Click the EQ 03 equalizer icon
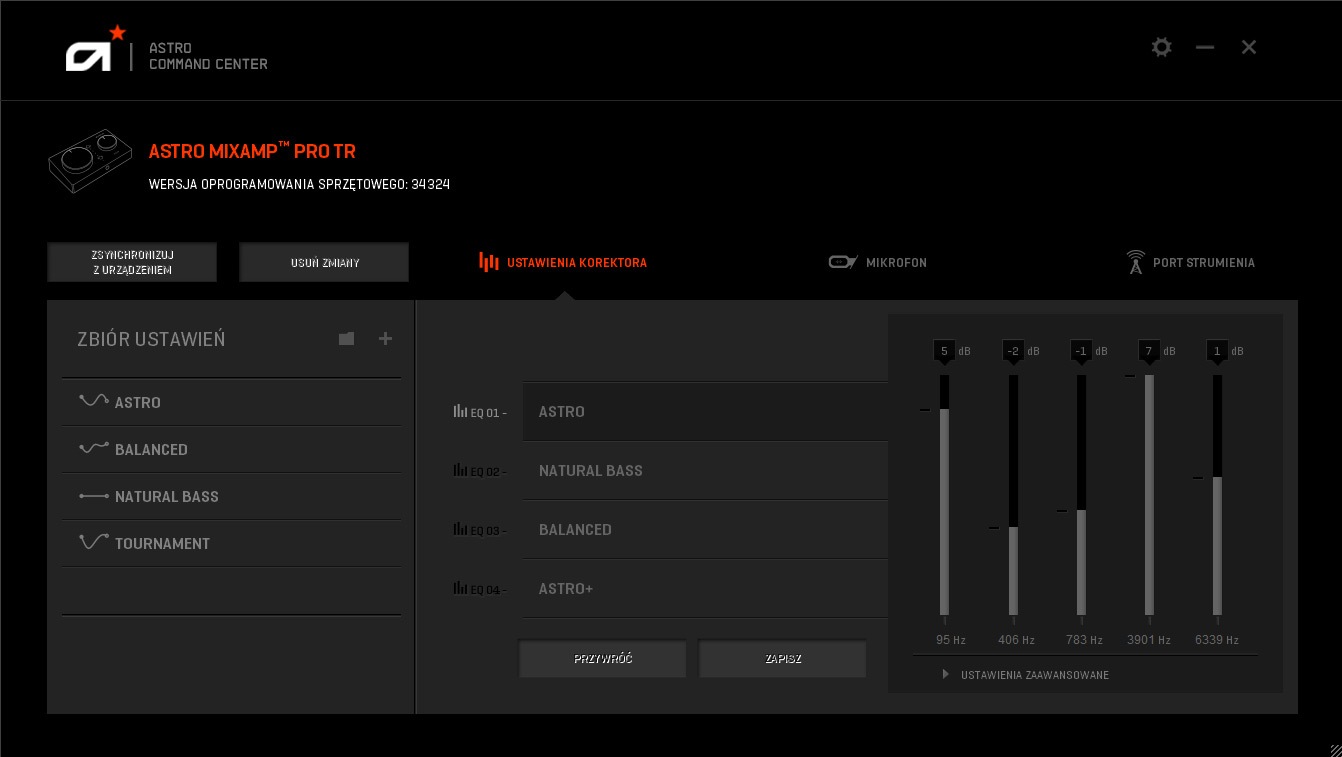Screen dimensions: 1342x757 pos(460,529)
